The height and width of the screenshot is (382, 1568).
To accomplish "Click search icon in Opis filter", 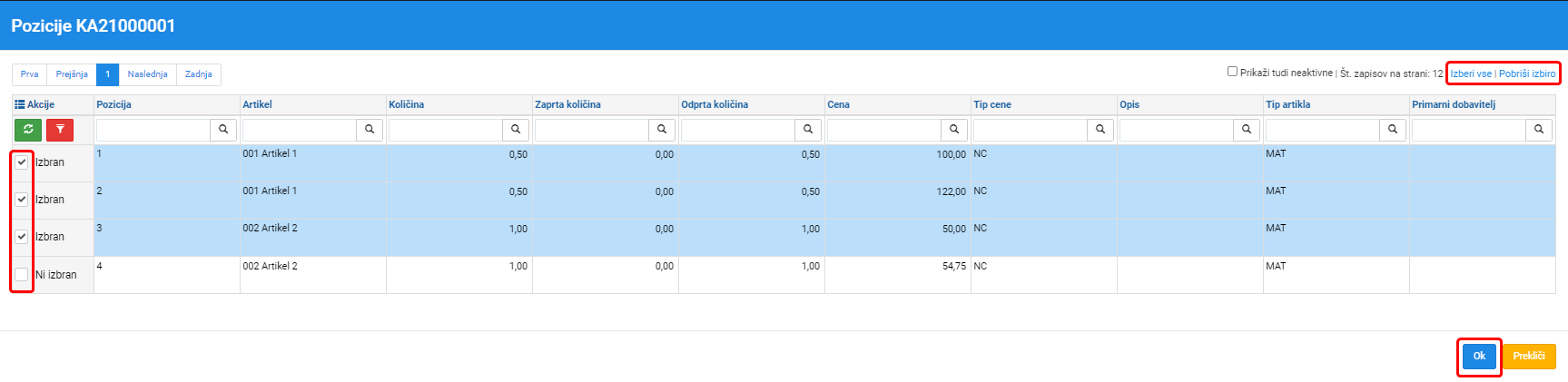I will [1247, 130].
